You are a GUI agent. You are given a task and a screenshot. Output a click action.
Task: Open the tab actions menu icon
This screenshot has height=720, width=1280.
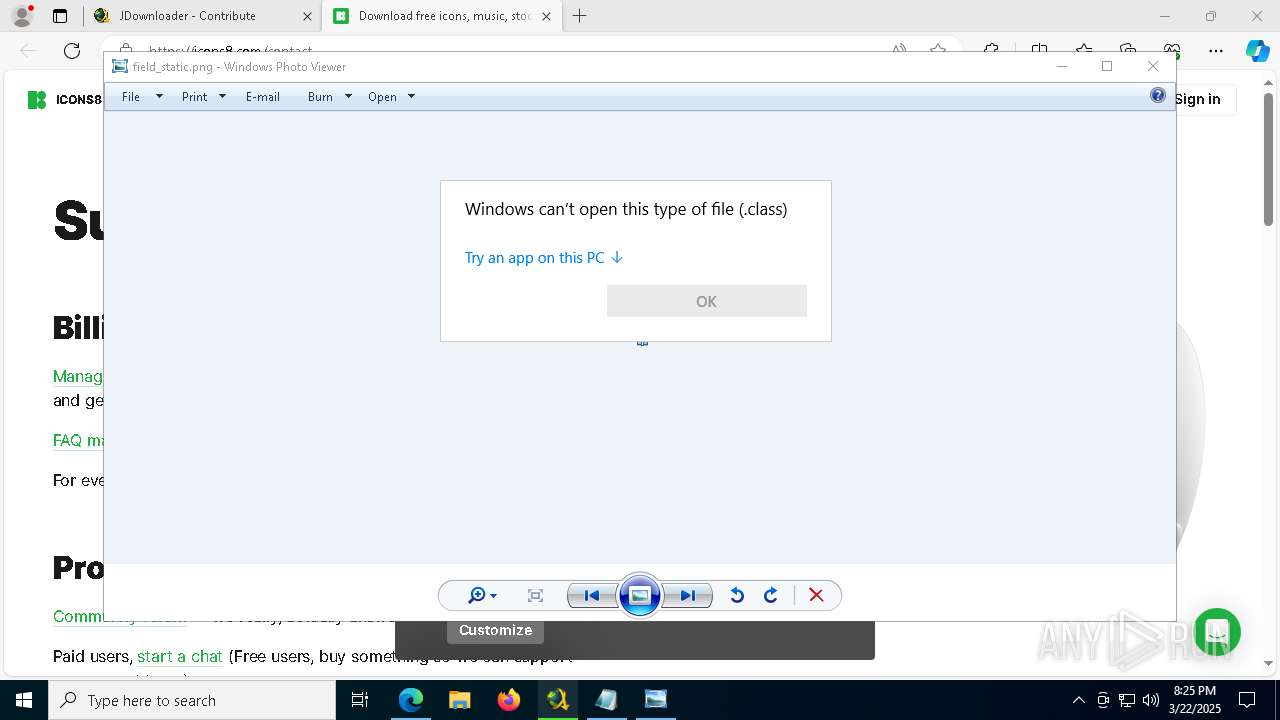[60, 16]
